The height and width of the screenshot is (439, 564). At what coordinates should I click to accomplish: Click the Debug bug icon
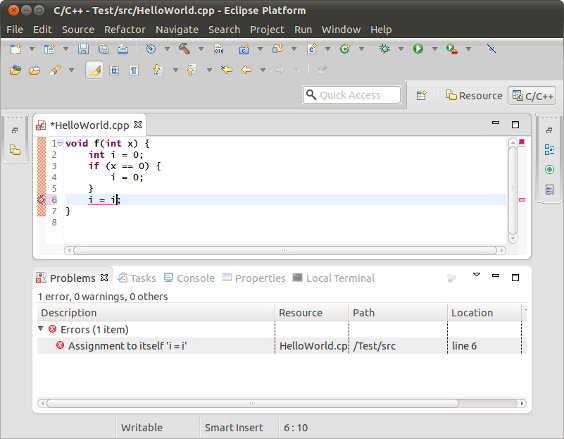(x=385, y=49)
